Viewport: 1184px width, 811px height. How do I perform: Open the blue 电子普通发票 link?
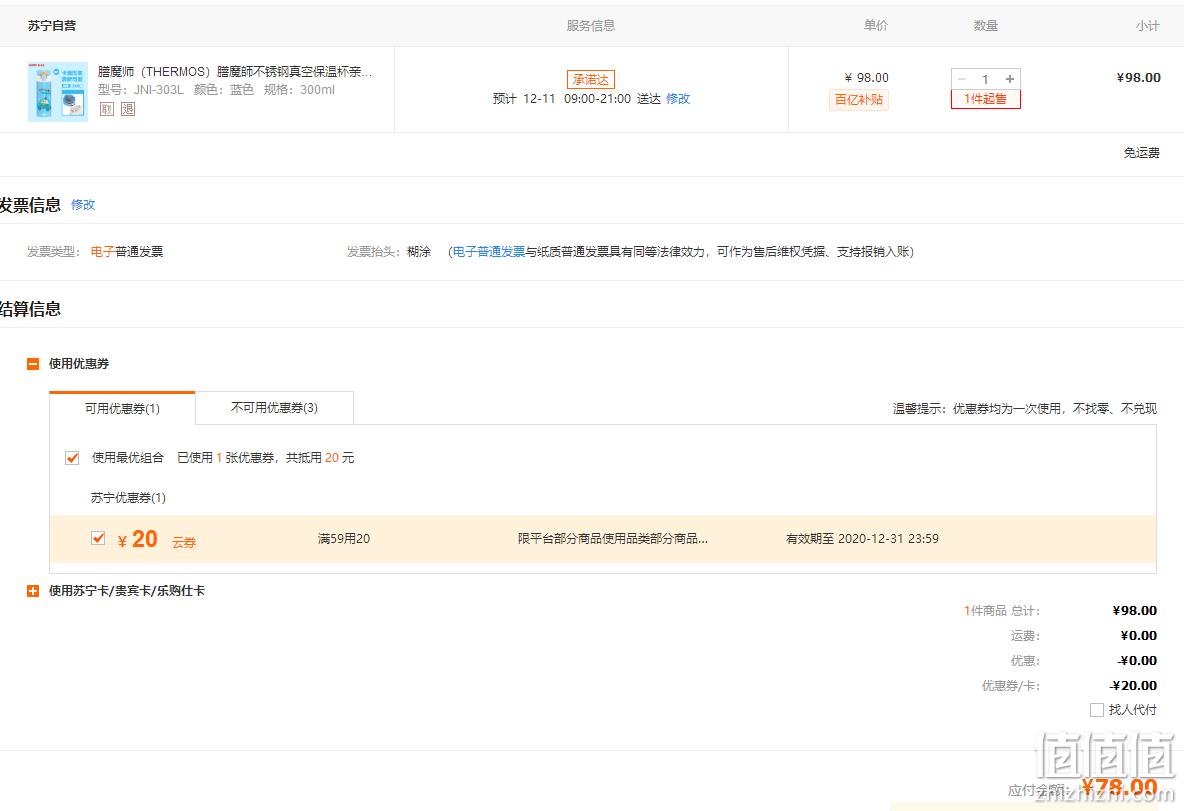489,251
